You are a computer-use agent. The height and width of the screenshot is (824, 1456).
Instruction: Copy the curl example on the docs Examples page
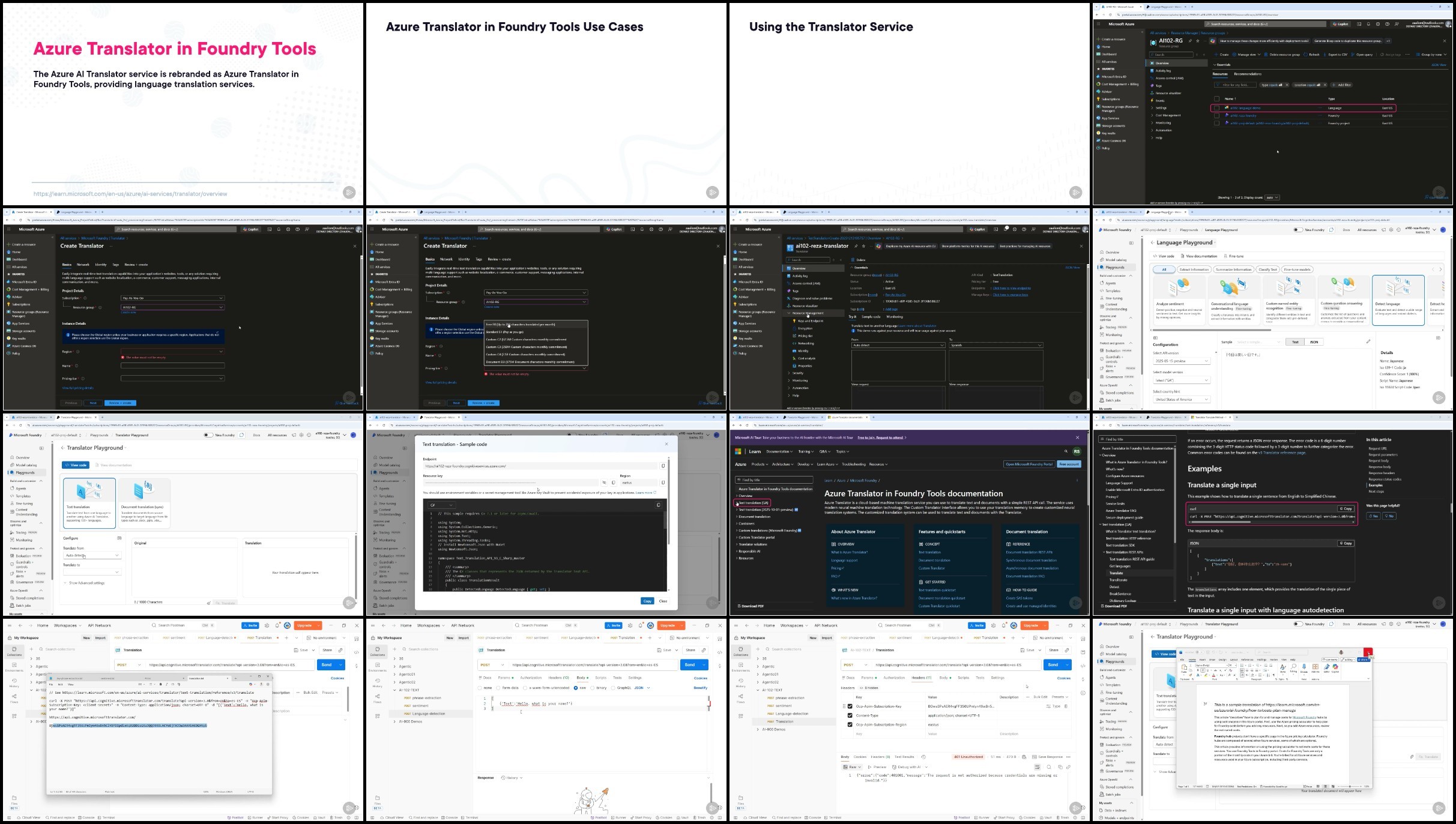click(x=1345, y=508)
